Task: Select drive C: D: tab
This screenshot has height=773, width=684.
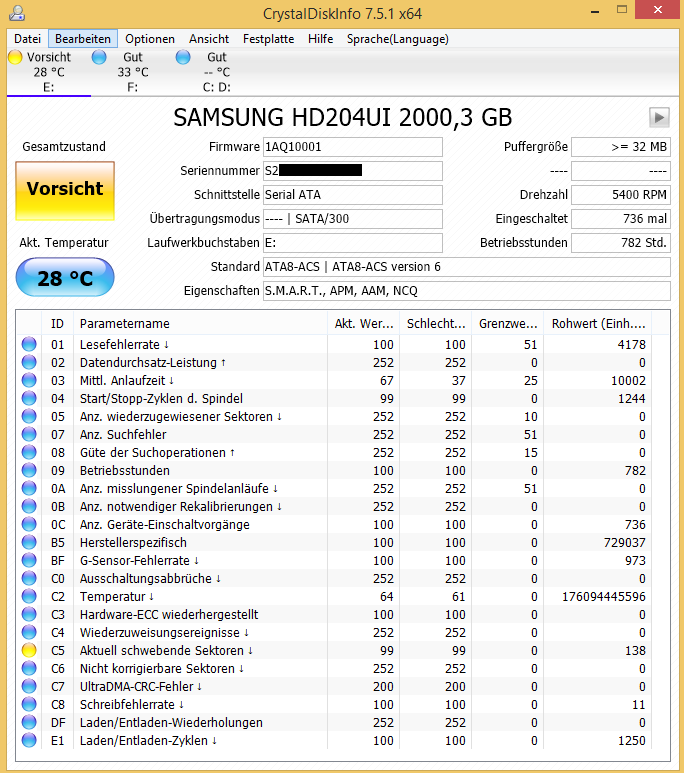Action: [x=216, y=72]
